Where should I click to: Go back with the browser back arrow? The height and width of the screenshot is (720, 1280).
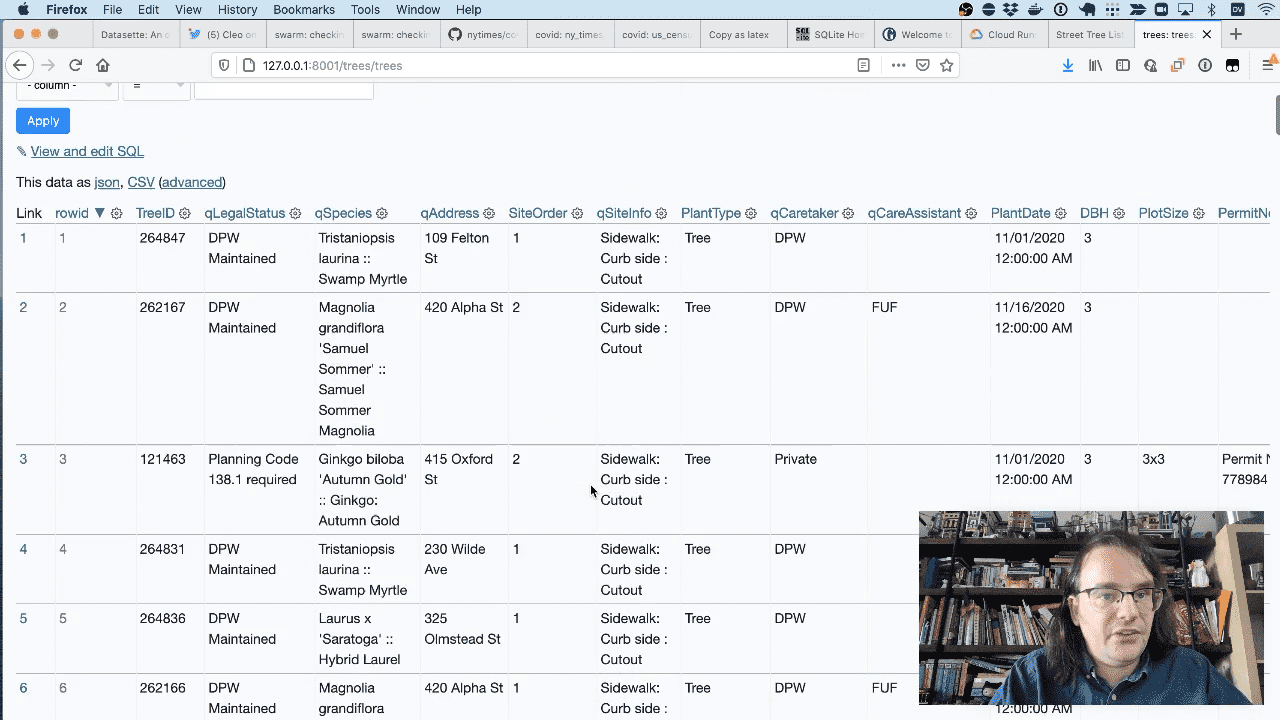(19, 65)
